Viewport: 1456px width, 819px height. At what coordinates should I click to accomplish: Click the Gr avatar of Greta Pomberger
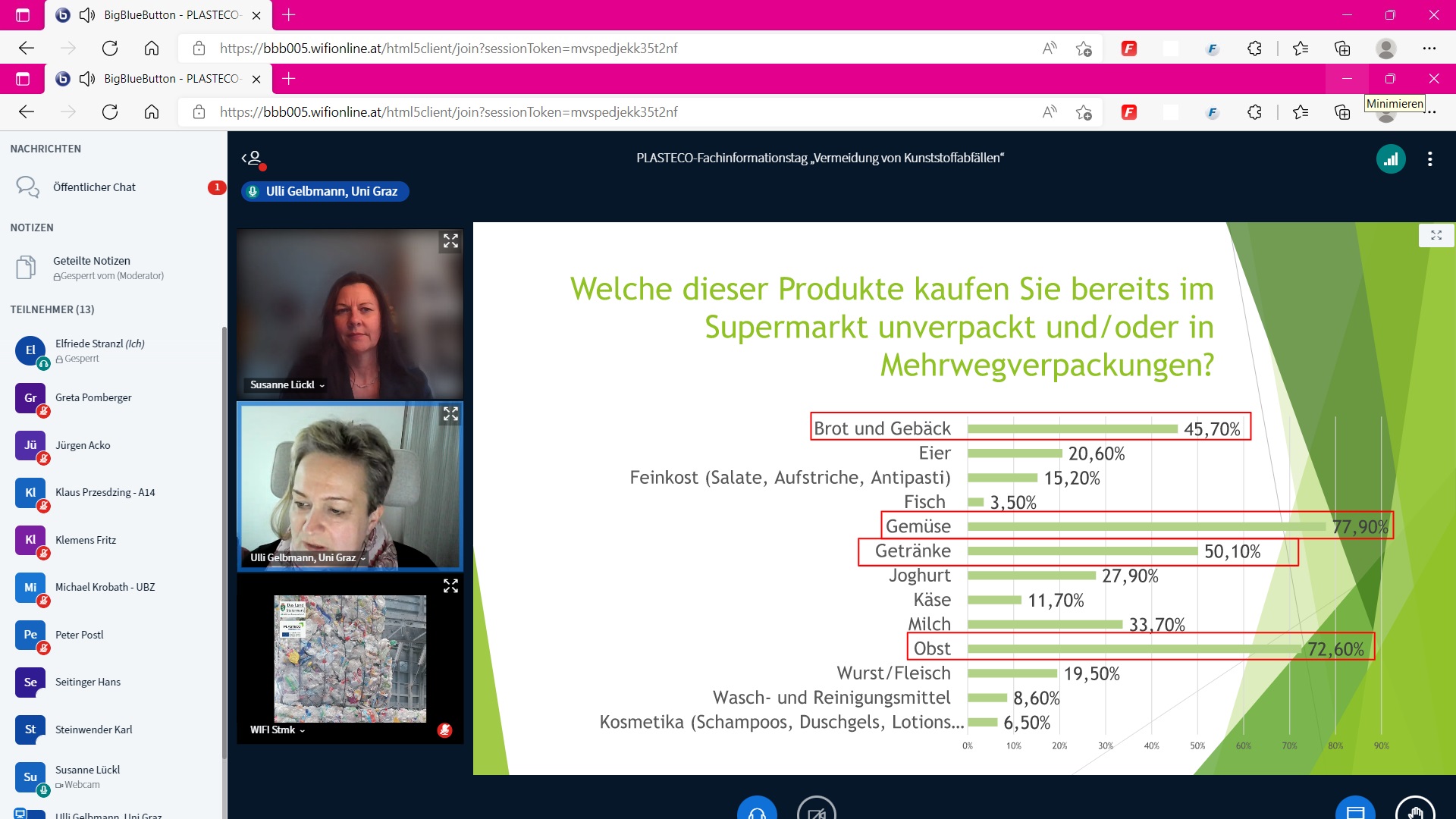30,397
